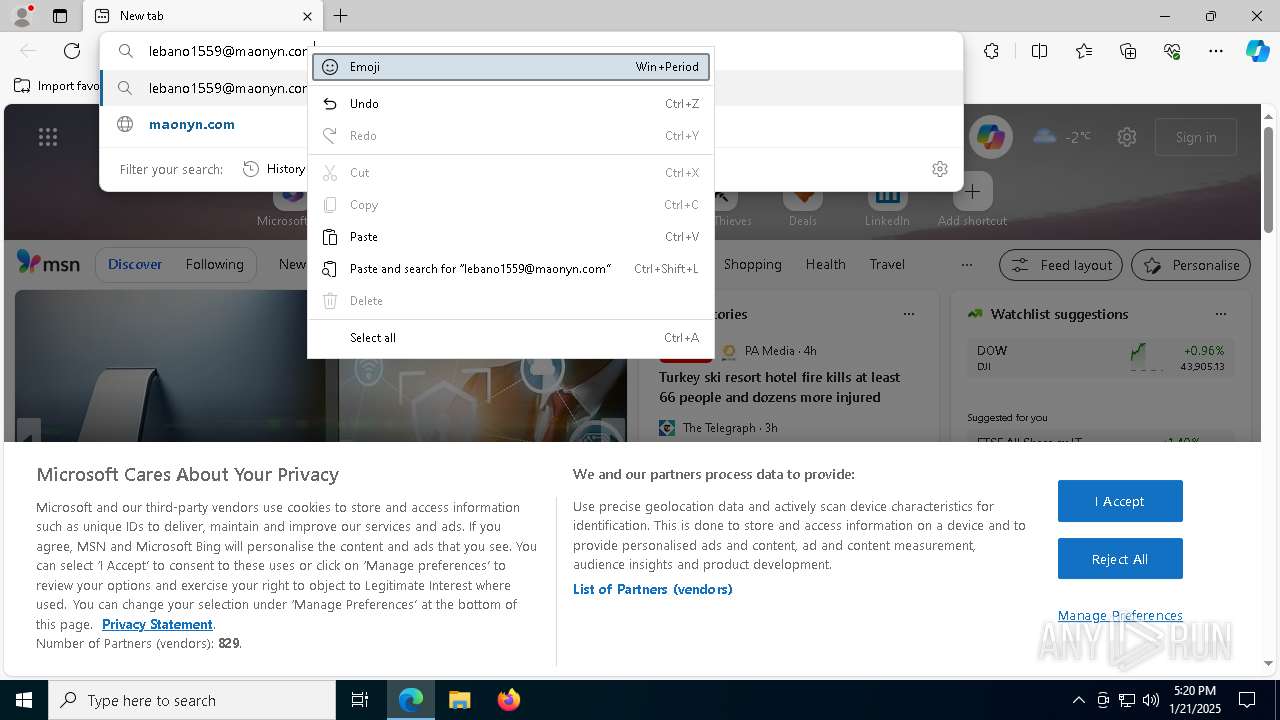
Task: Open Settings and more ellipsis
Action: 1216,51
